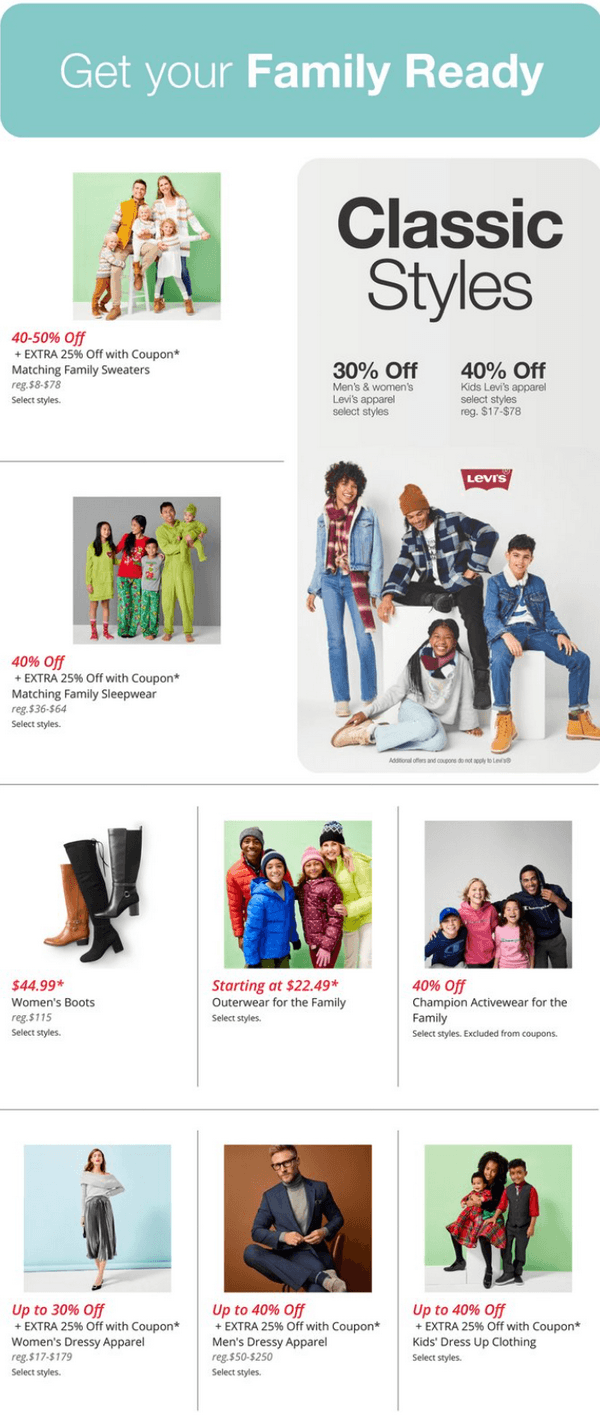Select the 40% Off Kids Levi's apparel offer

504,389
